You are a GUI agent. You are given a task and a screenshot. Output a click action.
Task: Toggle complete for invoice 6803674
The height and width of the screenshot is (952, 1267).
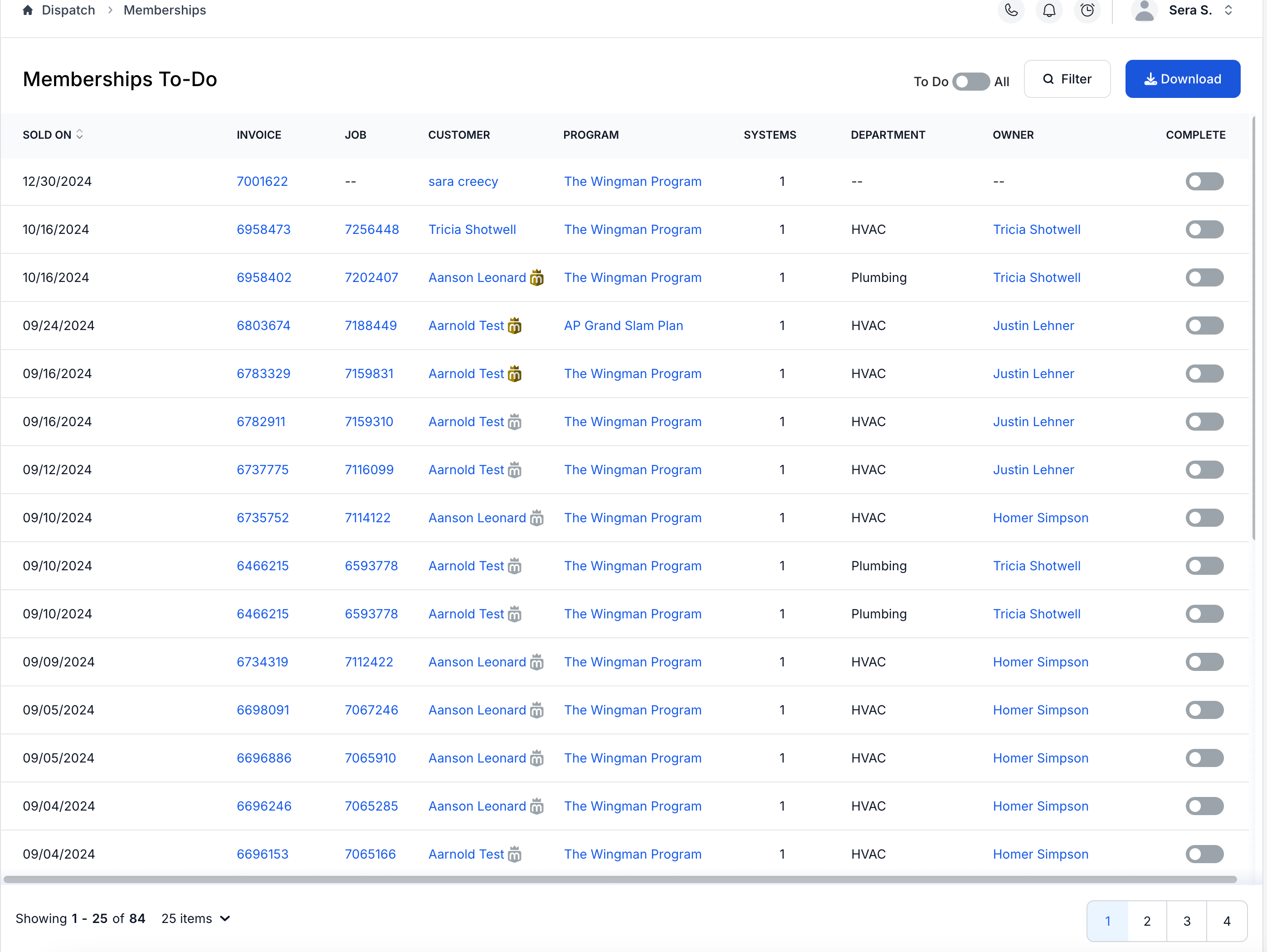[1204, 326]
